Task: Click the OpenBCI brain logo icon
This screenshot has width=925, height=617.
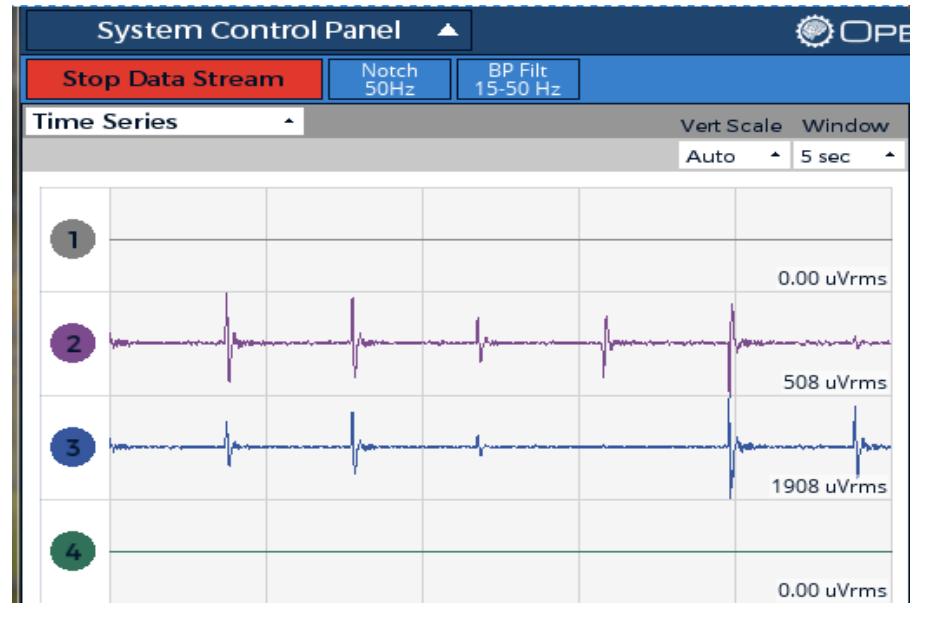Action: pos(814,31)
